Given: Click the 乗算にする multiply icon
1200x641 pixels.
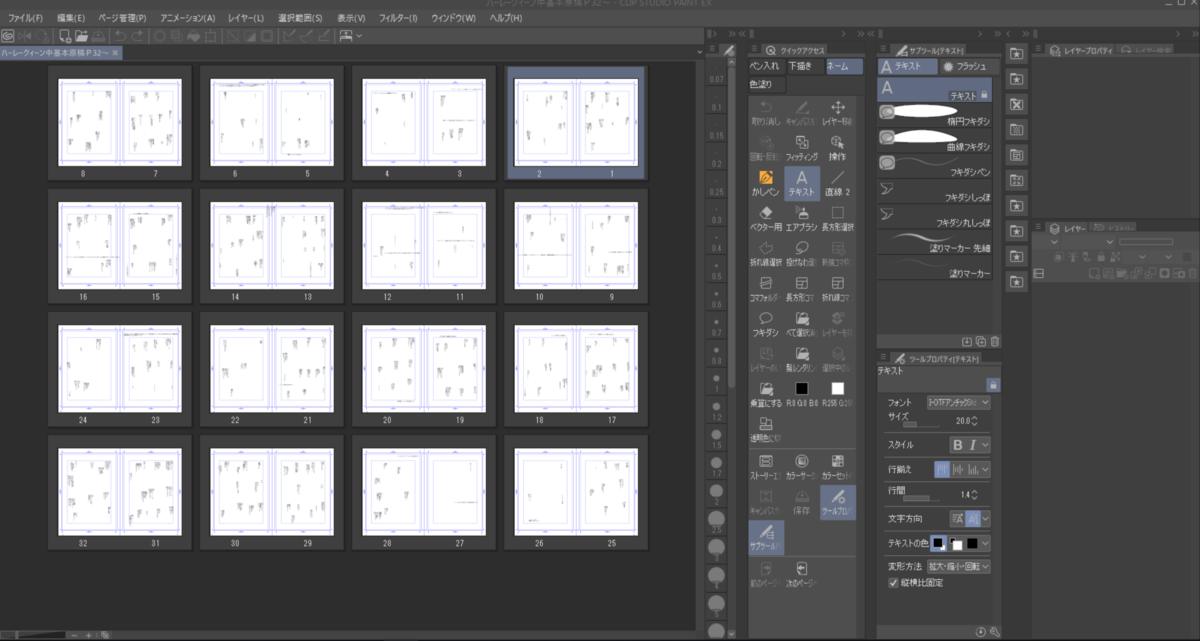Looking at the screenshot, I should [766, 393].
